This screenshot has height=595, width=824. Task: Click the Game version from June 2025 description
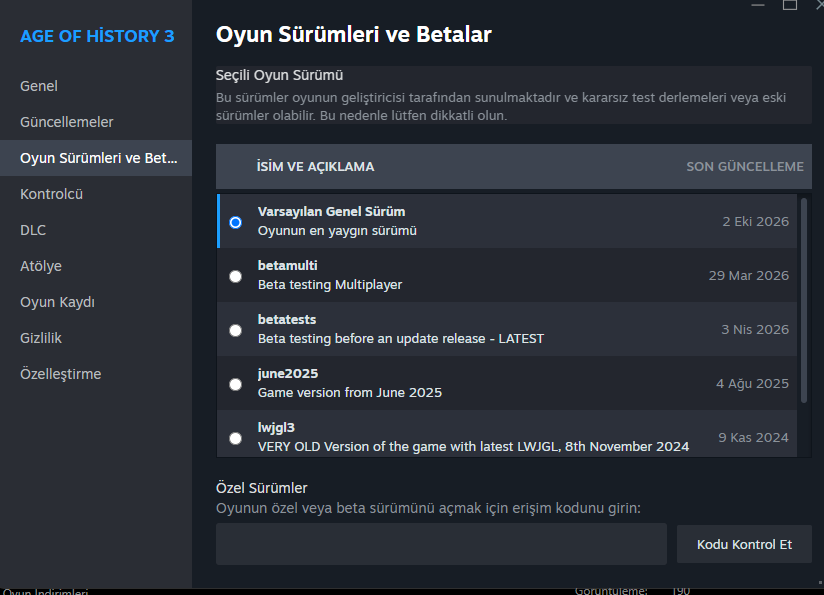click(349, 393)
